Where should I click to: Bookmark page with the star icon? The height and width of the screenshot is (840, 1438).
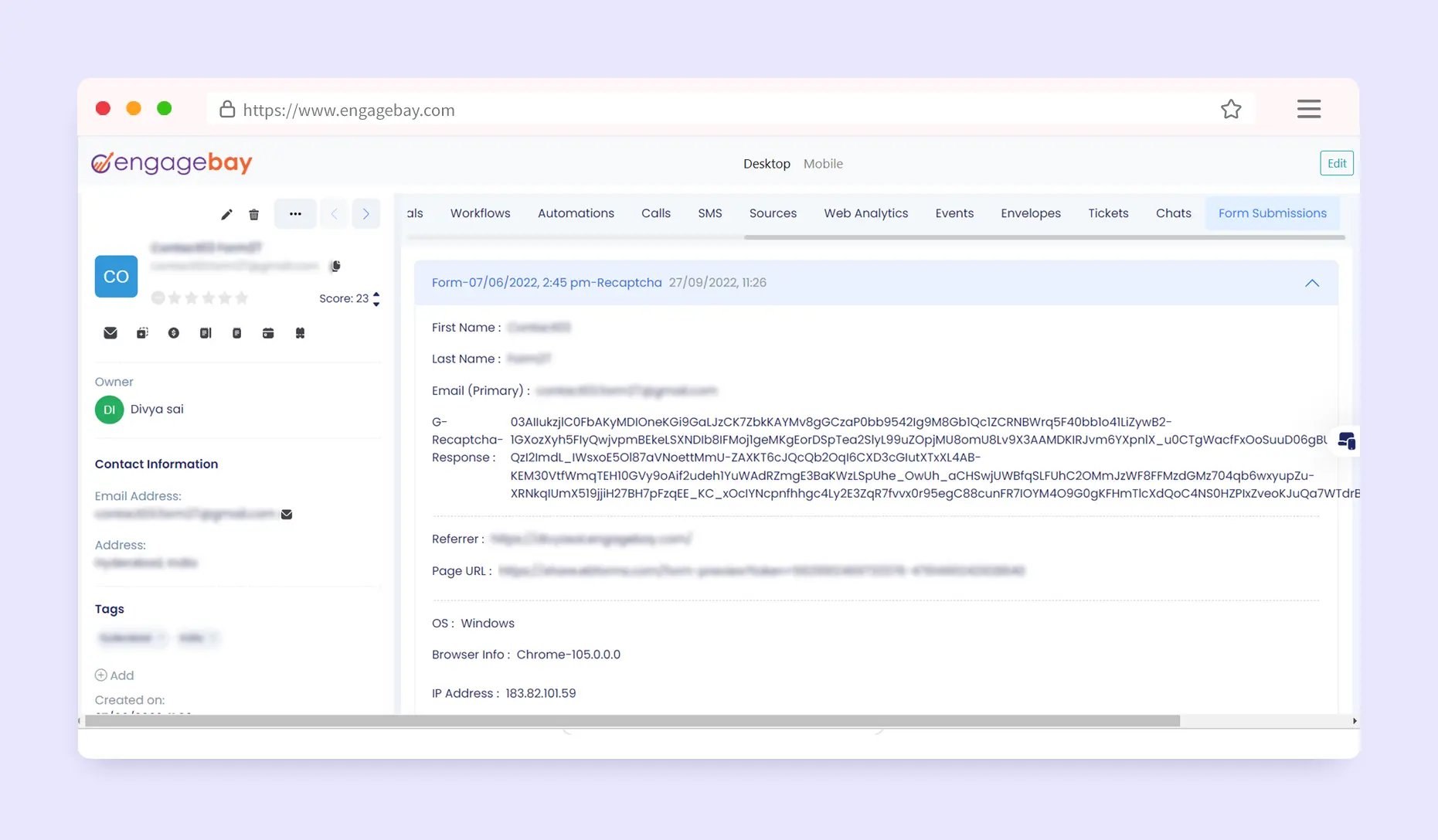point(1231,110)
